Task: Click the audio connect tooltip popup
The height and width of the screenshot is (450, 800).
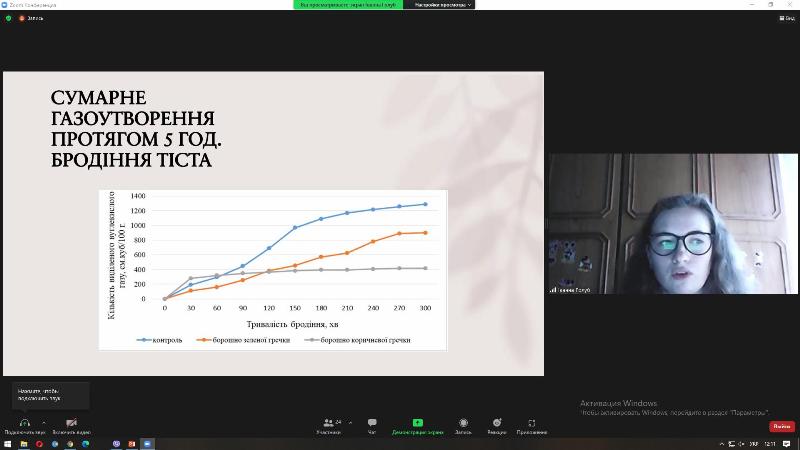Action: click(51, 395)
